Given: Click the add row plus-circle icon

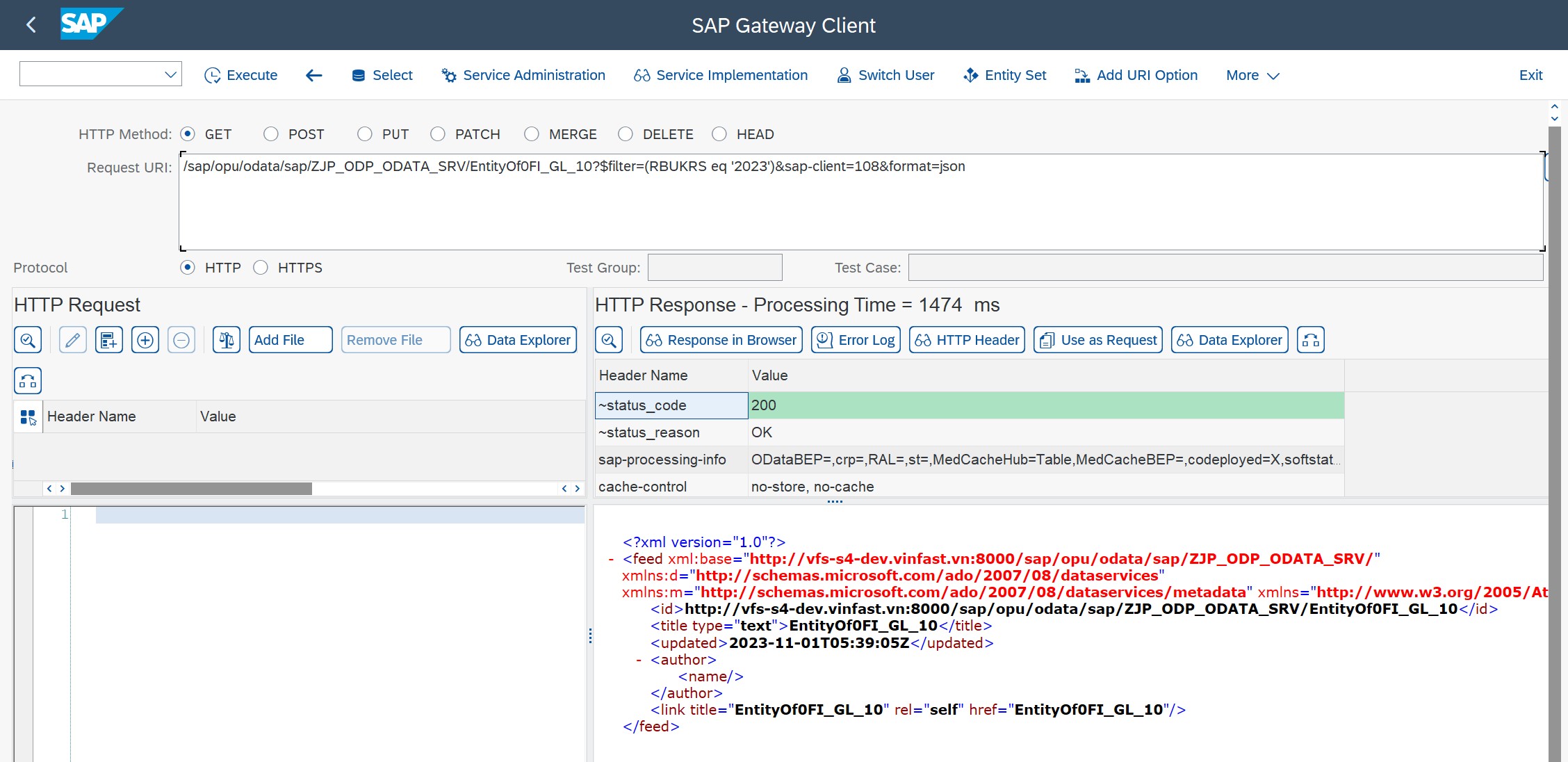Looking at the screenshot, I should point(145,340).
